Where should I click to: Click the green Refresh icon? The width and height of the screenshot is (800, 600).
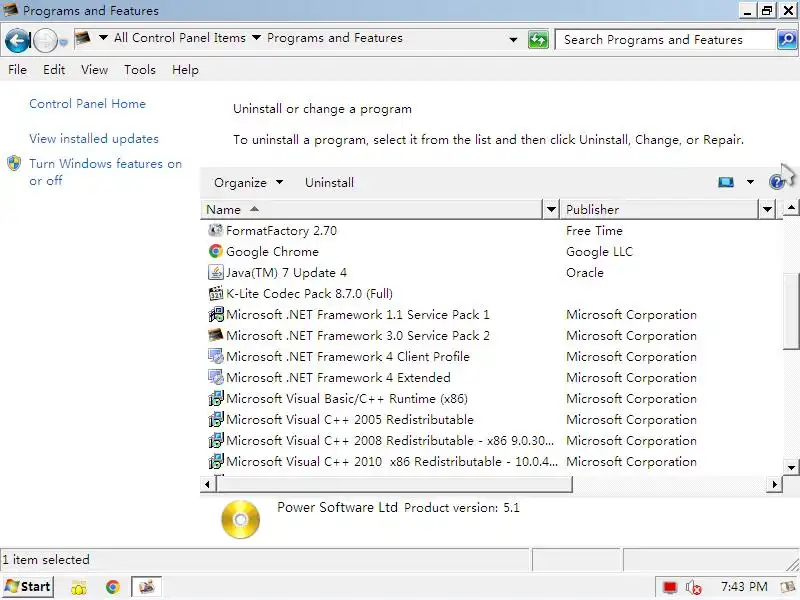coord(538,40)
